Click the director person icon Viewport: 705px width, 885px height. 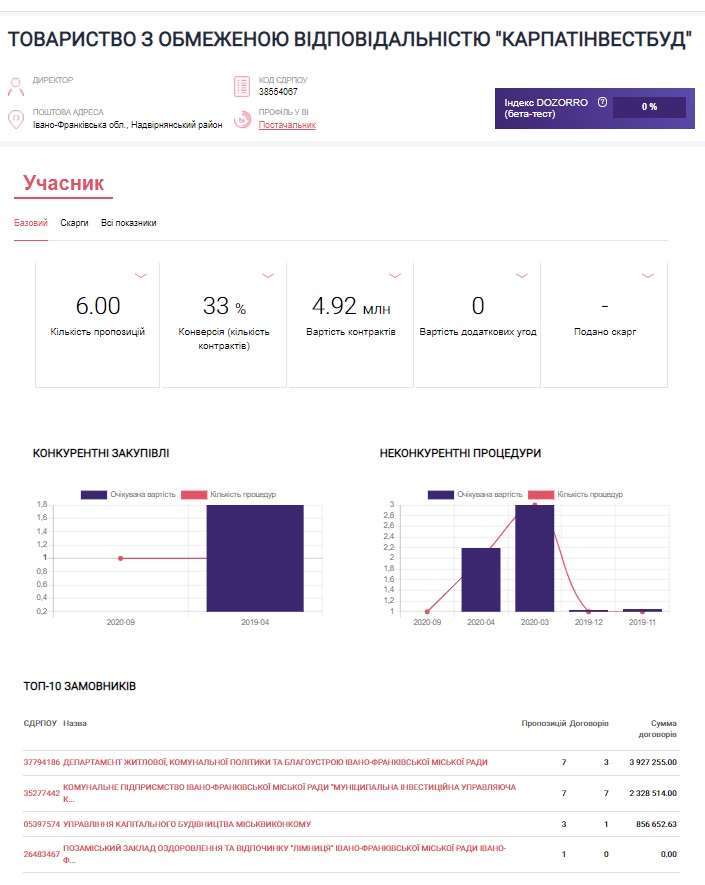(16, 87)
